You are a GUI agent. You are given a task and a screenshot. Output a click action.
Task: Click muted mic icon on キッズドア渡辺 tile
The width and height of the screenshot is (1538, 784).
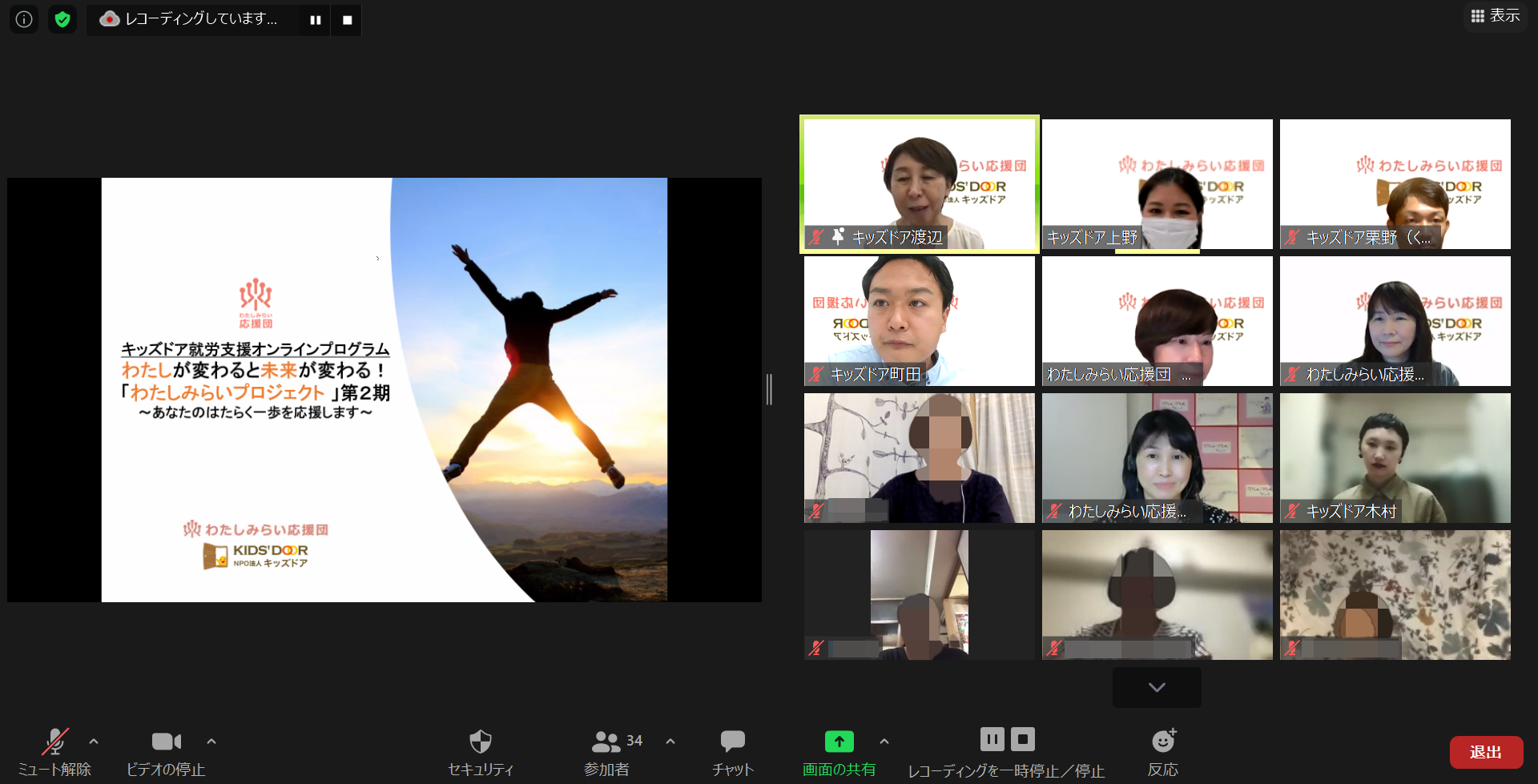coord(816,237)
